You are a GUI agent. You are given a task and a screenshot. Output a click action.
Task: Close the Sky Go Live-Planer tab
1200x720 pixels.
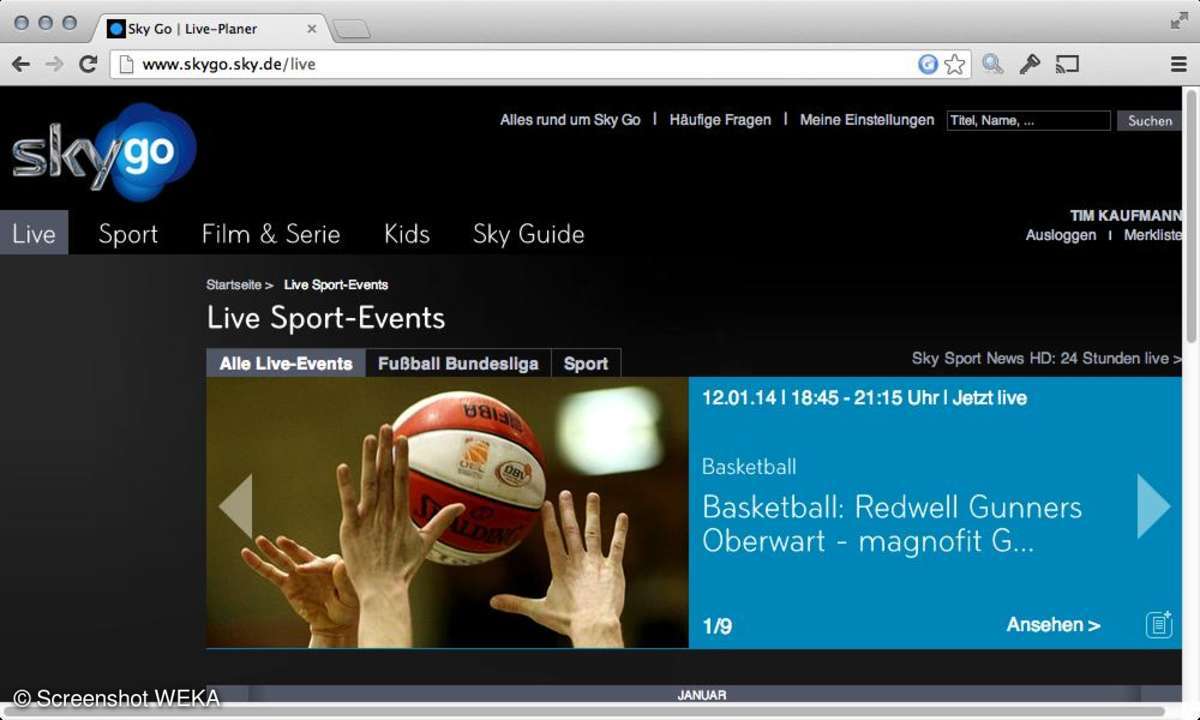coord(312,29)
